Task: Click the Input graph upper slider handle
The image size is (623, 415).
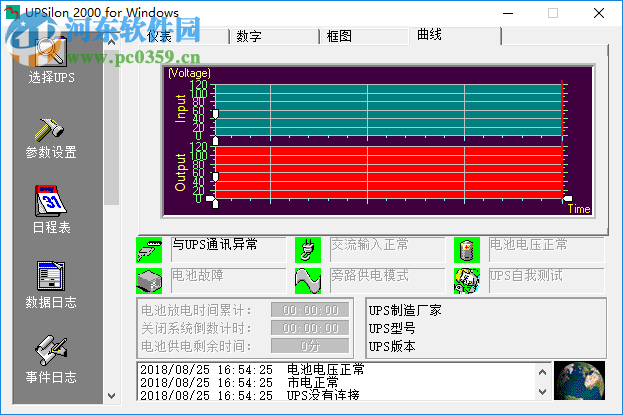Action: [x=215, y=114]
